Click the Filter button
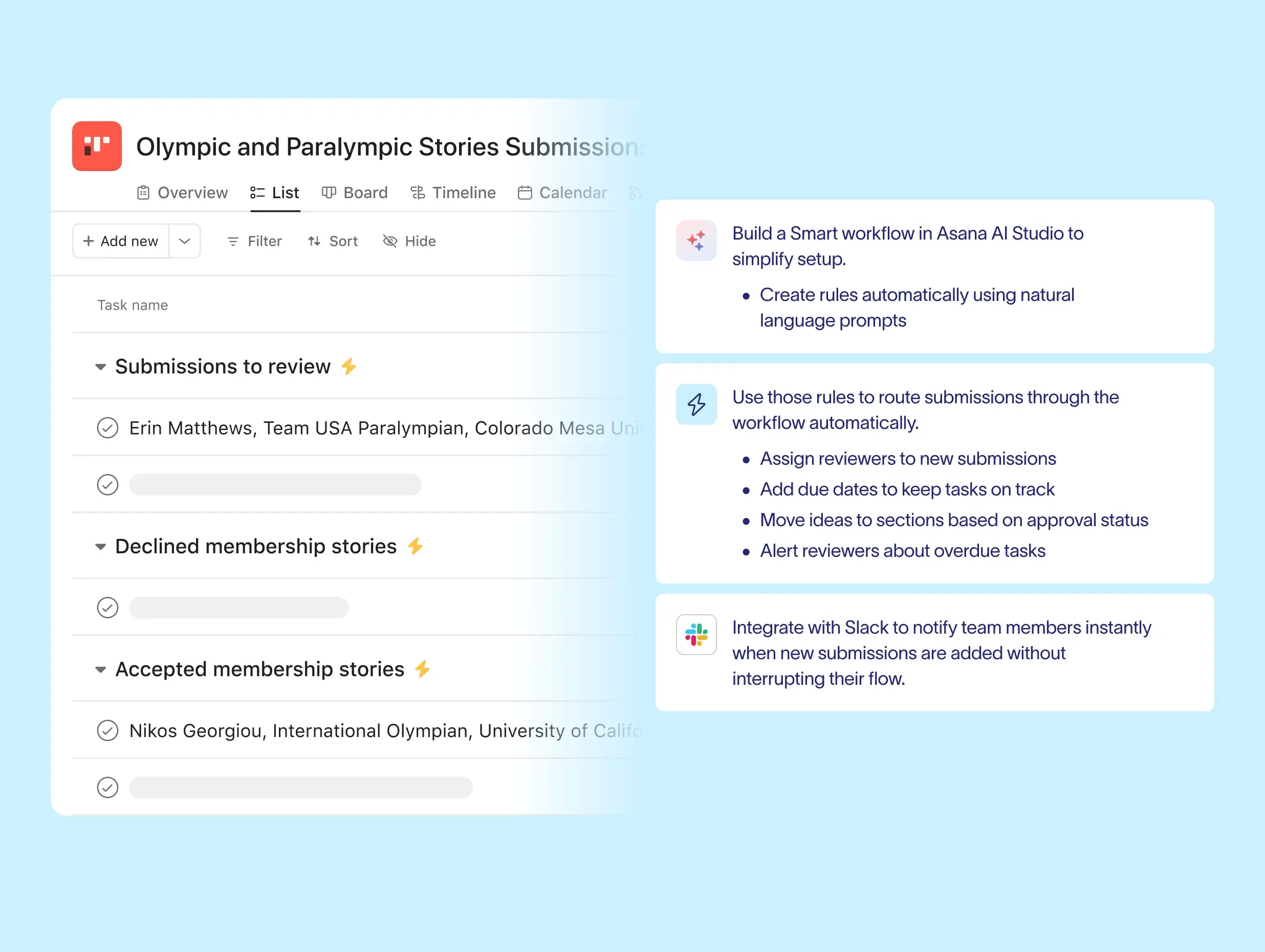This screenshot has width=1265, height=952. (254, 242)
